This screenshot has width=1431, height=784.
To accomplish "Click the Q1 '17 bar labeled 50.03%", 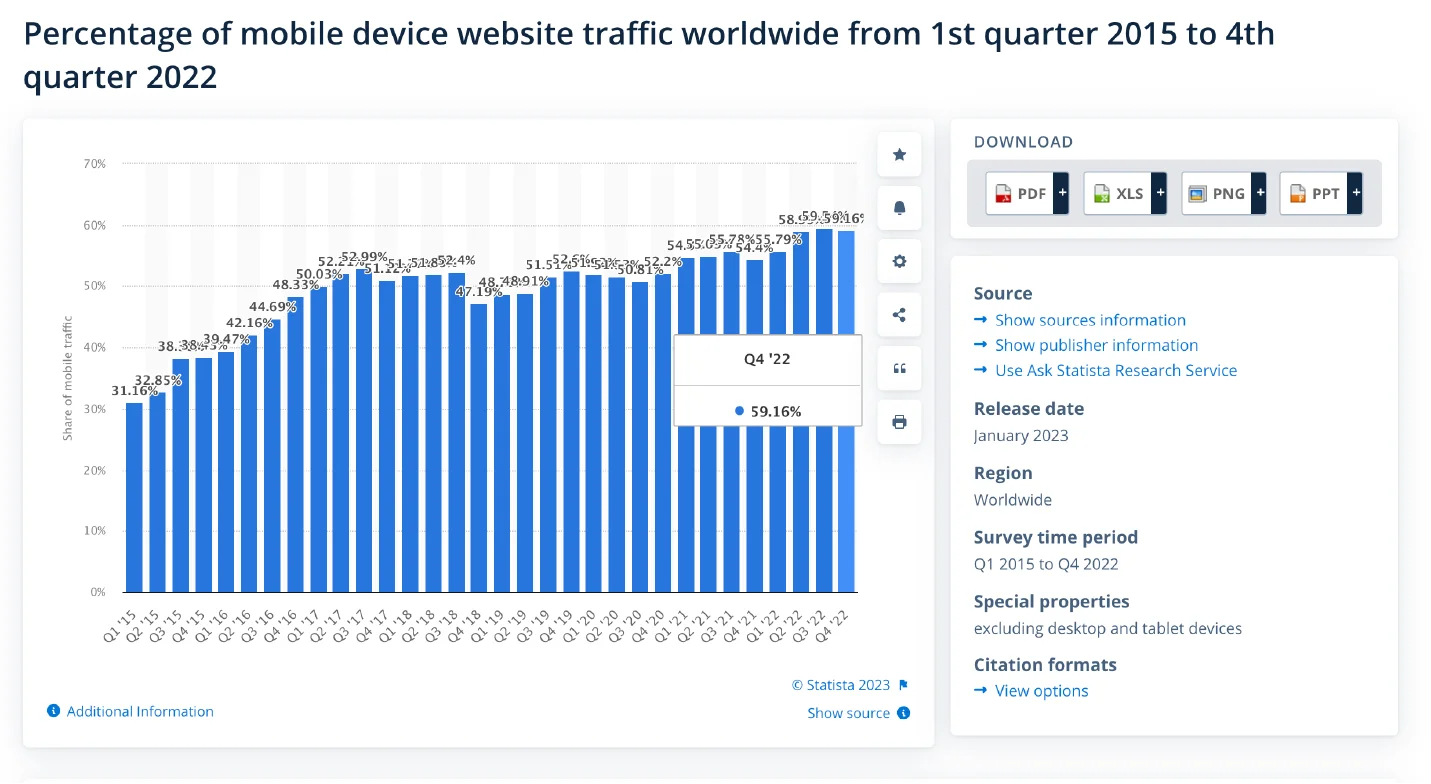I will coord(318,439).
